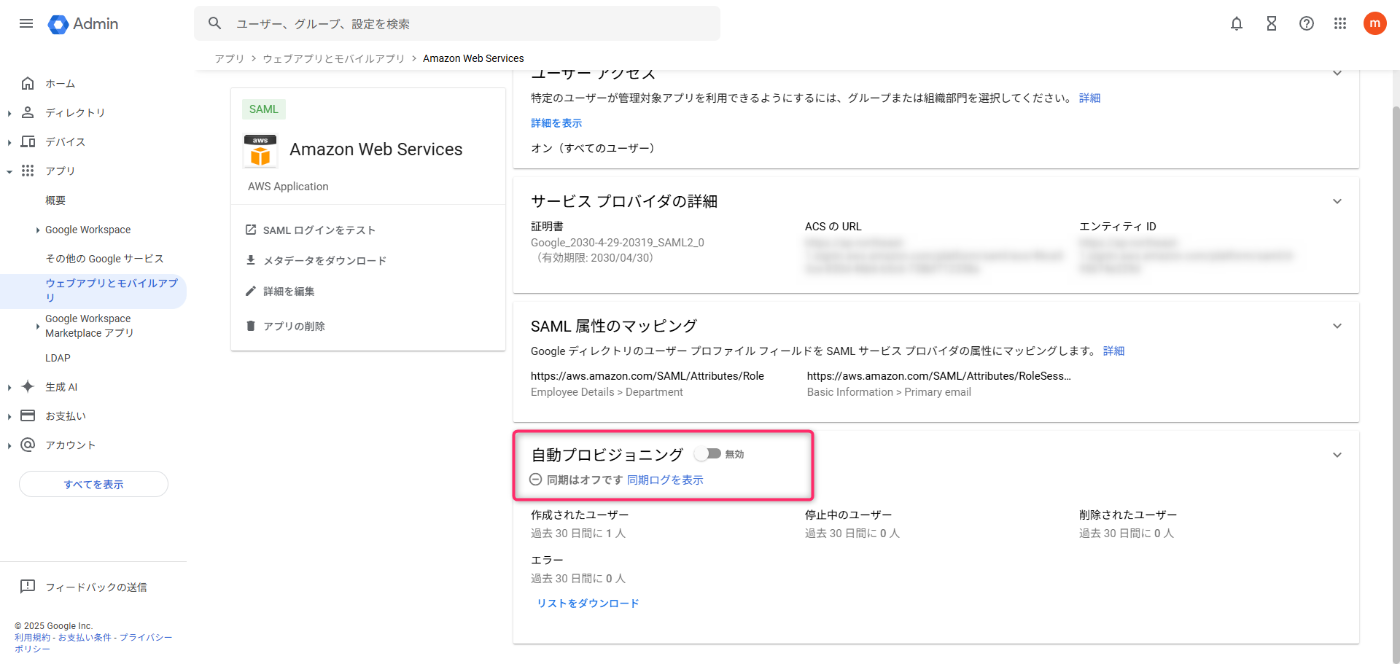Click the search input field
This screenshot has width=1400, height=664.
pyautogui.click(x=457, y=23)
